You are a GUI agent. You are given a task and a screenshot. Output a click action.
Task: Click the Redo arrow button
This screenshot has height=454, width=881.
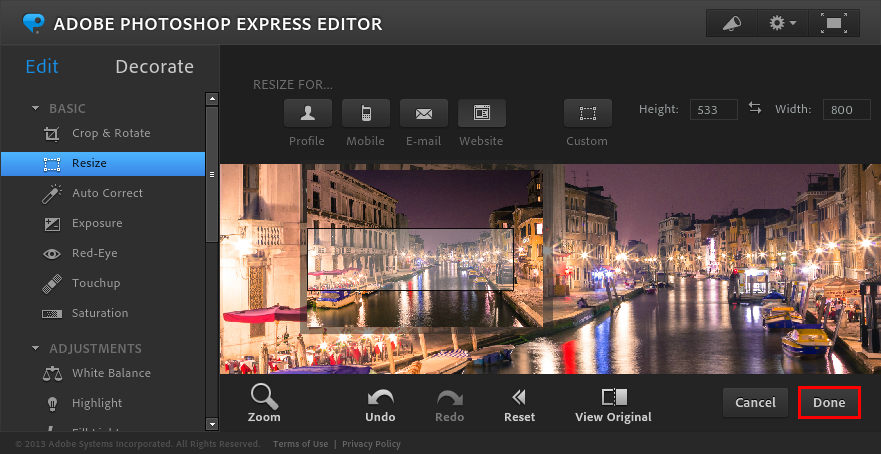449,406
